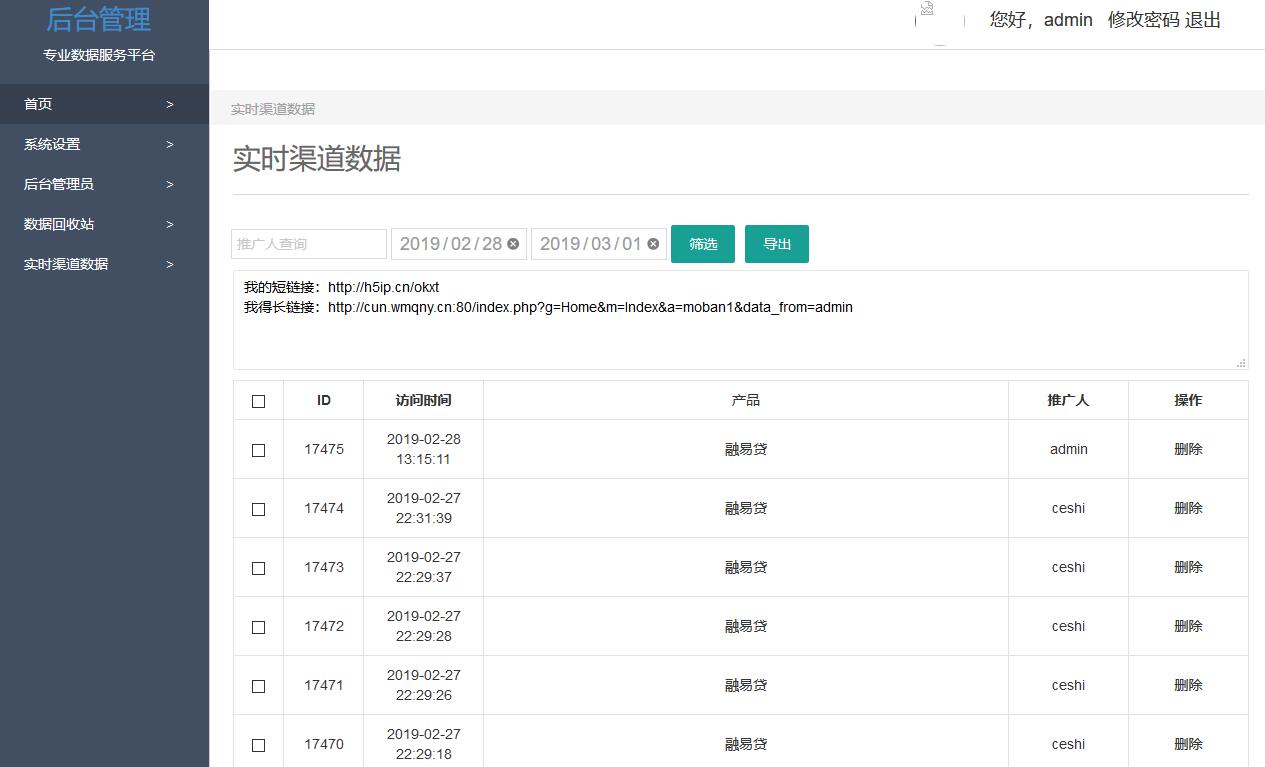1265x767 pixels.
Task: Expand the 后台管理员 menu chevron
Action: click(170, 184)
